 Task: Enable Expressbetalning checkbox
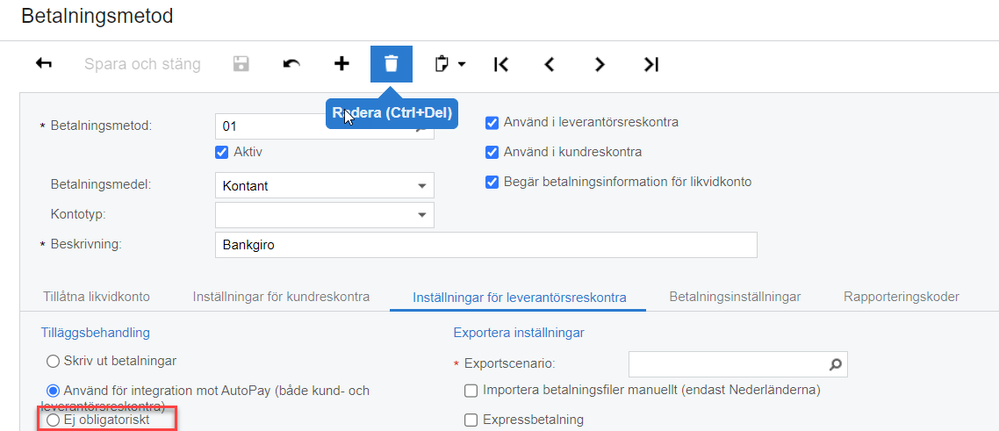coord(471,420)
